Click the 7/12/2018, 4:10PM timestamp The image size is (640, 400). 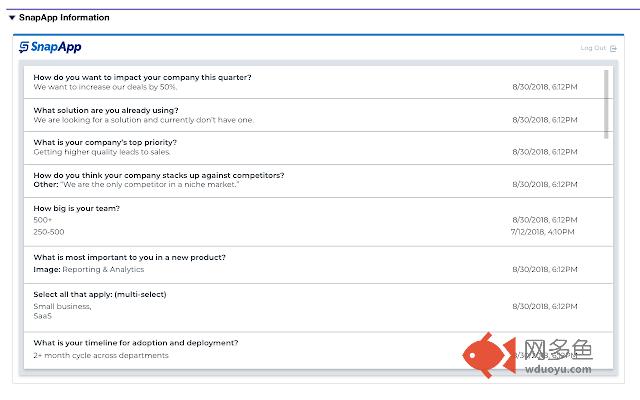(x=543, y=231)
